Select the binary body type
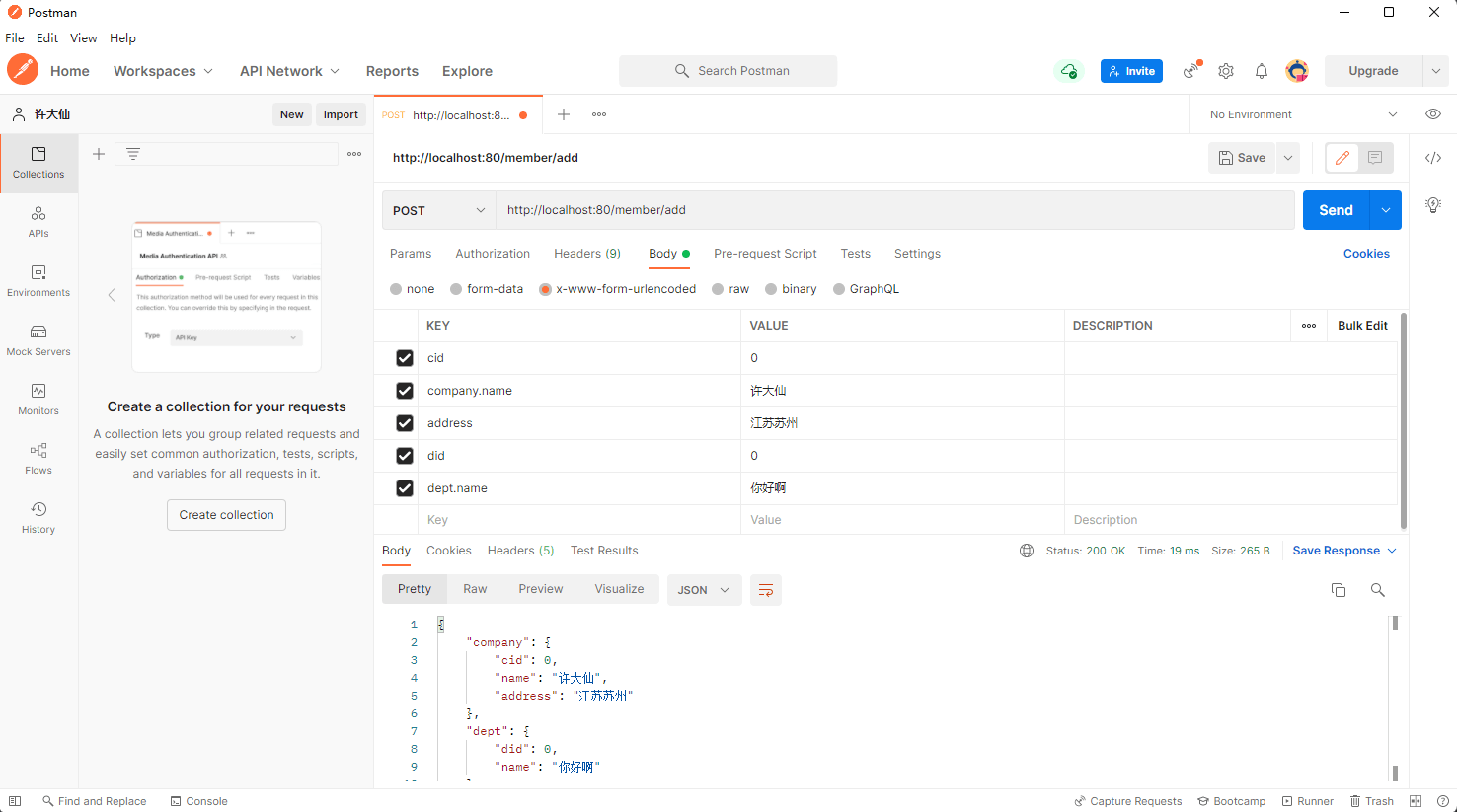The height and width of the screenshot is (812, 1457). tap(771, 289)
